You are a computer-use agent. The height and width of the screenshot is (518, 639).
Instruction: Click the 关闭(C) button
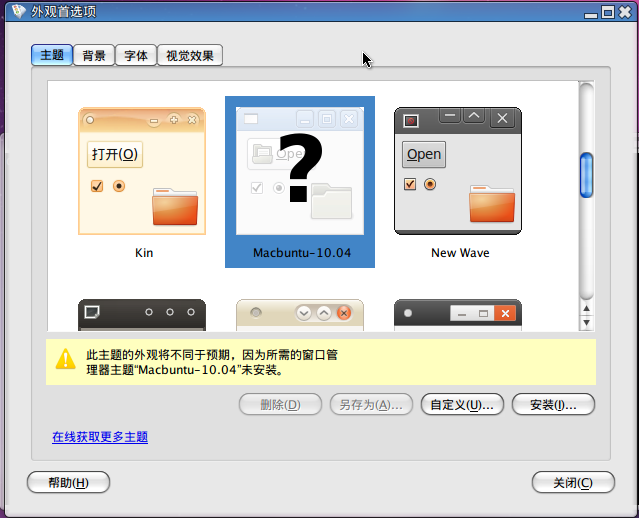tap(573, 483)
